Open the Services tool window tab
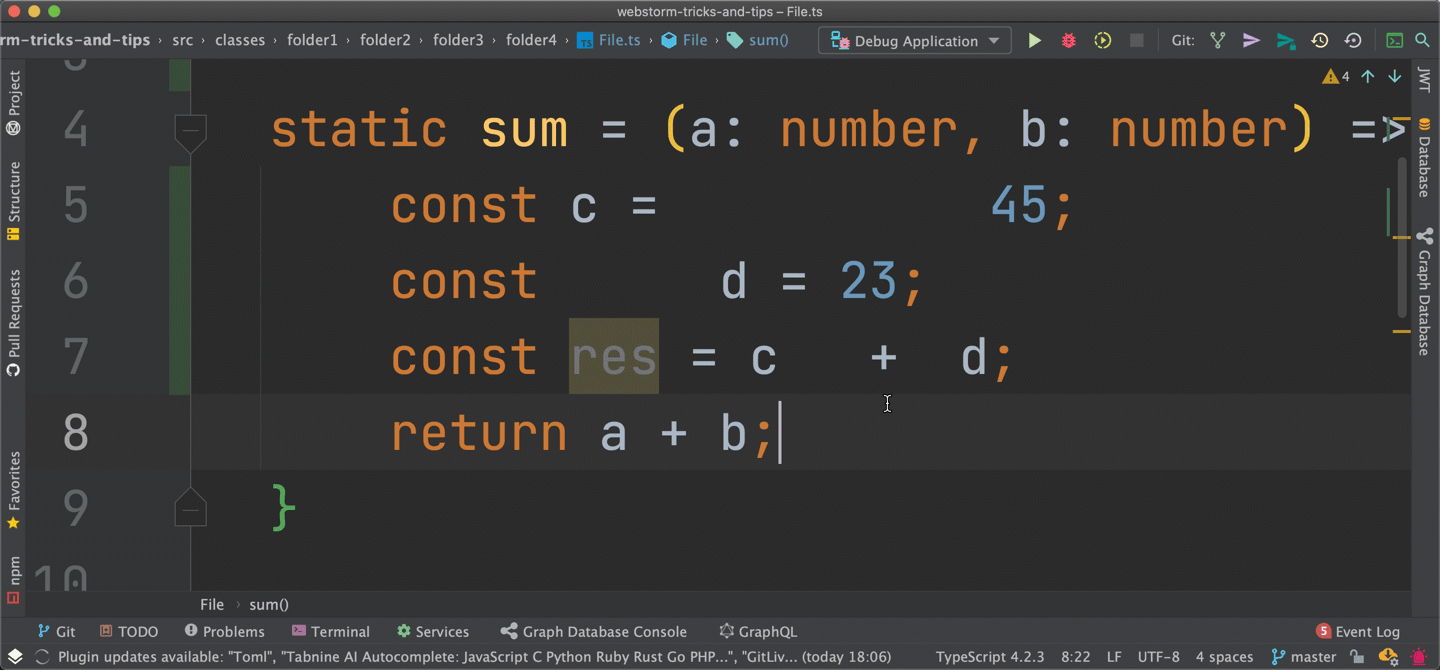The image size is (1440, 670). (x=432, y=632)
